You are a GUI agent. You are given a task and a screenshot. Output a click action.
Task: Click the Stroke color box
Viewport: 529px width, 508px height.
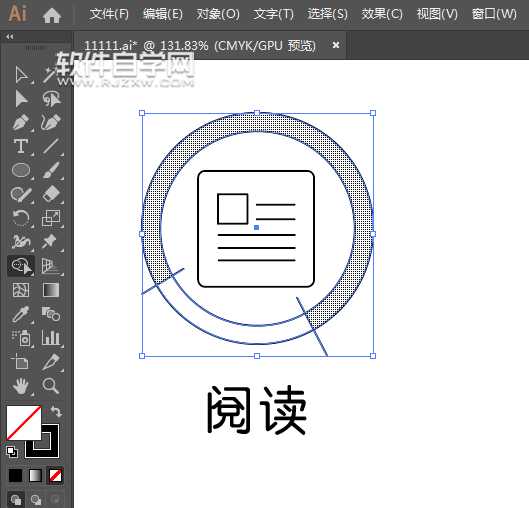click(x=51, y=449)
